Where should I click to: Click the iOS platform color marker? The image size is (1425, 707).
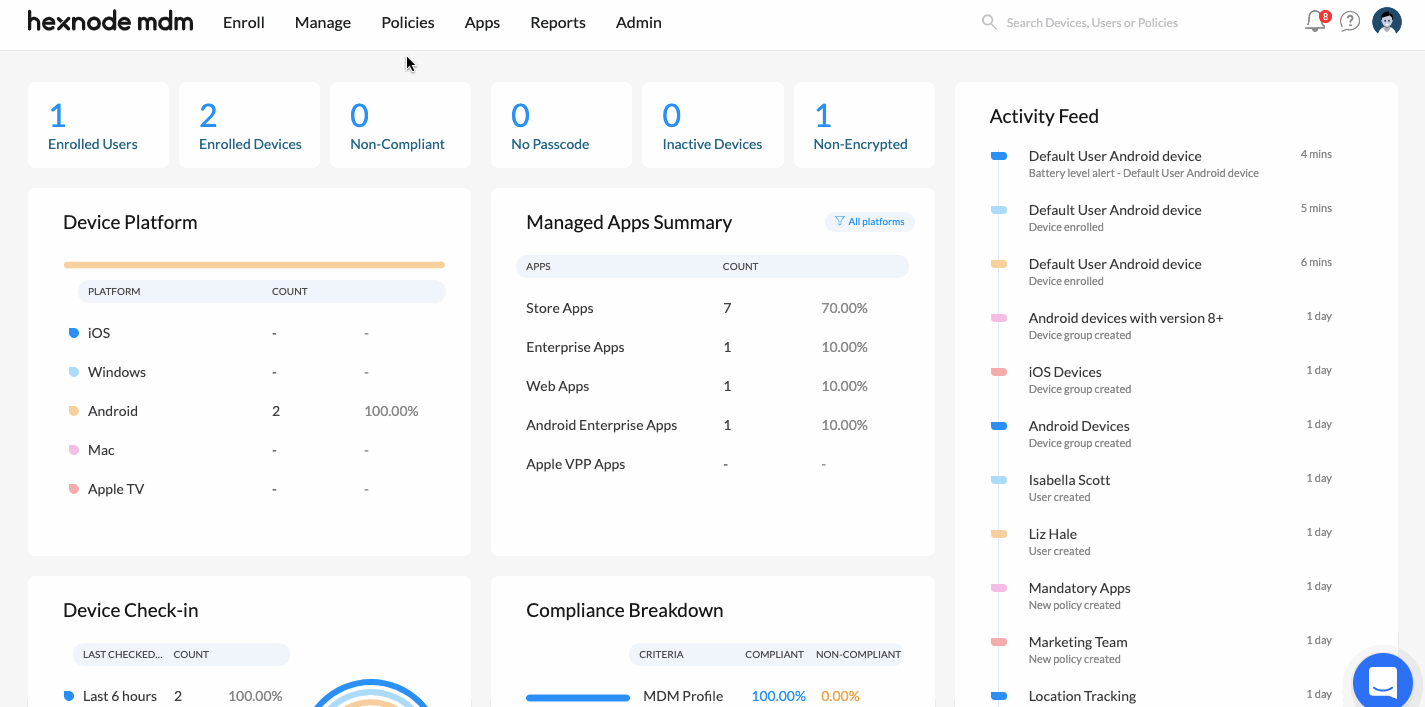pyautogui.click(x=73, y=333)
